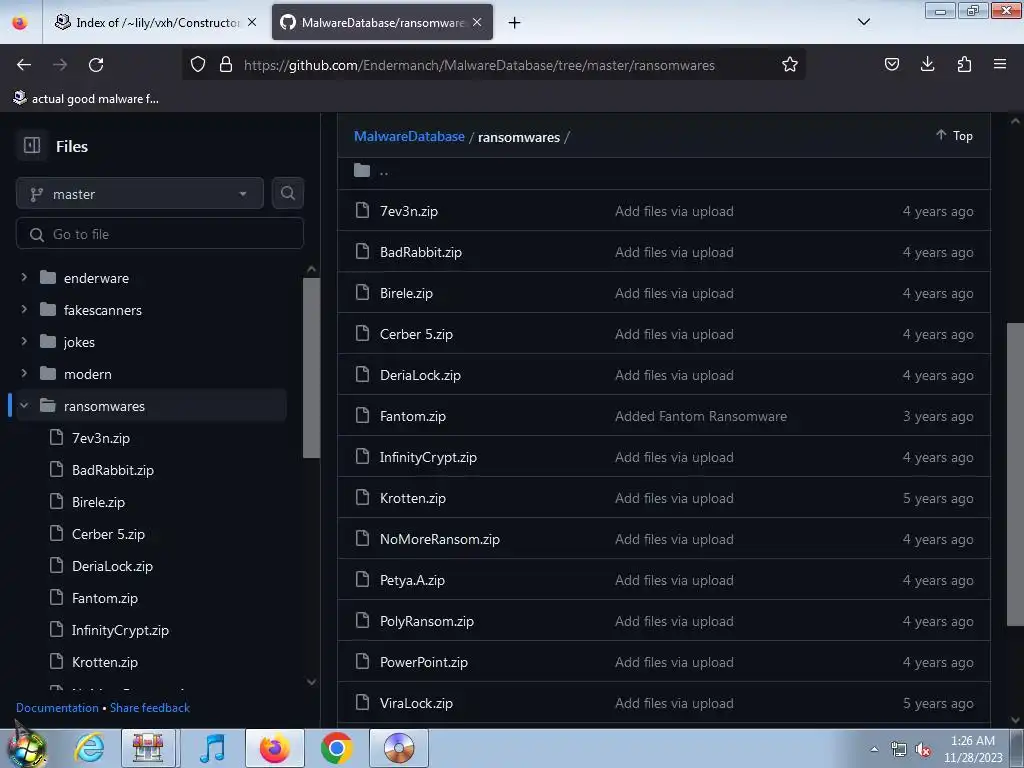Select Krotten.zip in the file tree
Image resolution: width=1024 pixels, height=768 pixels.
[104, 662]
